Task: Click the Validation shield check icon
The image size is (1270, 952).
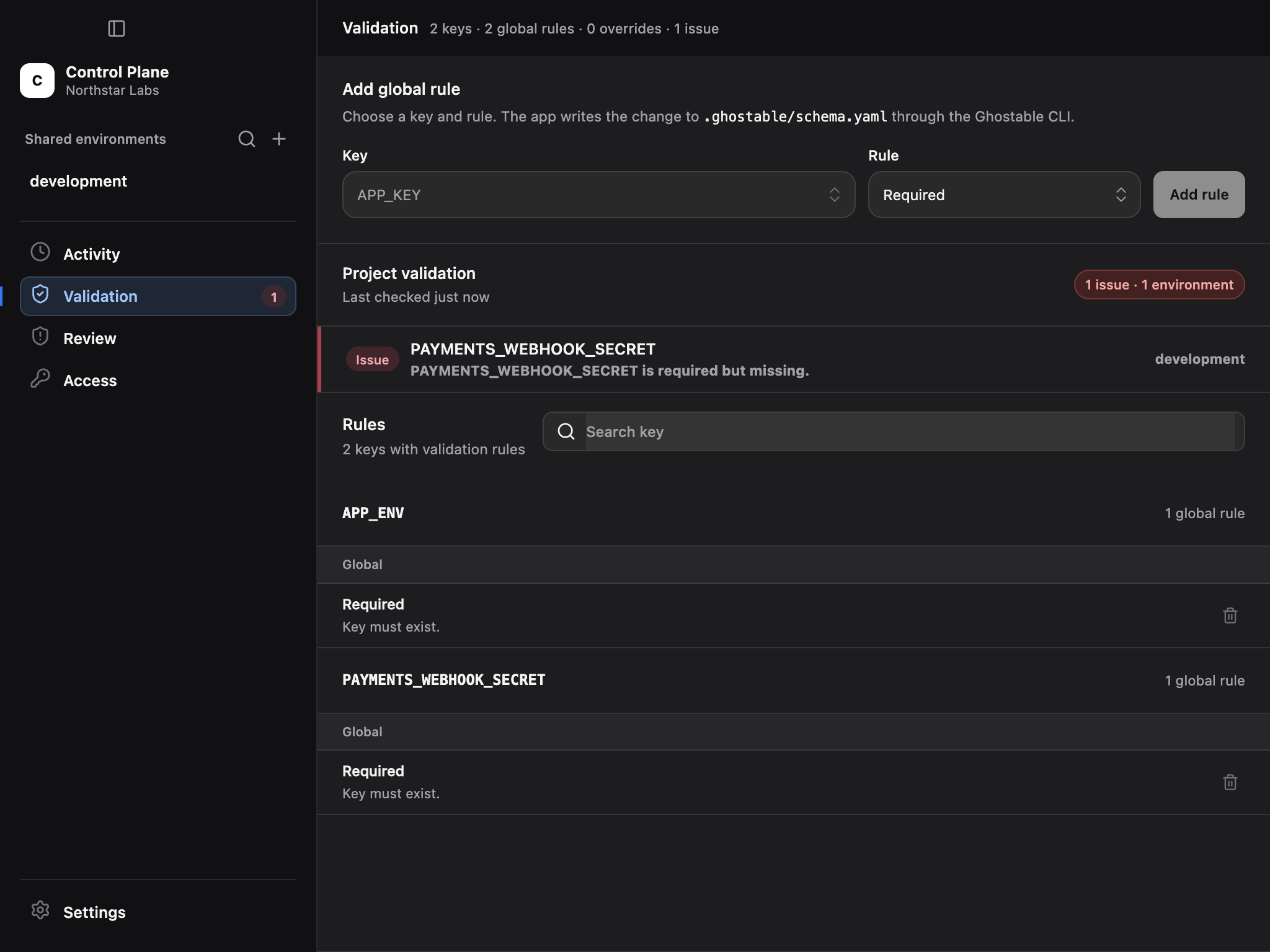Action: (x=40, y=294)
